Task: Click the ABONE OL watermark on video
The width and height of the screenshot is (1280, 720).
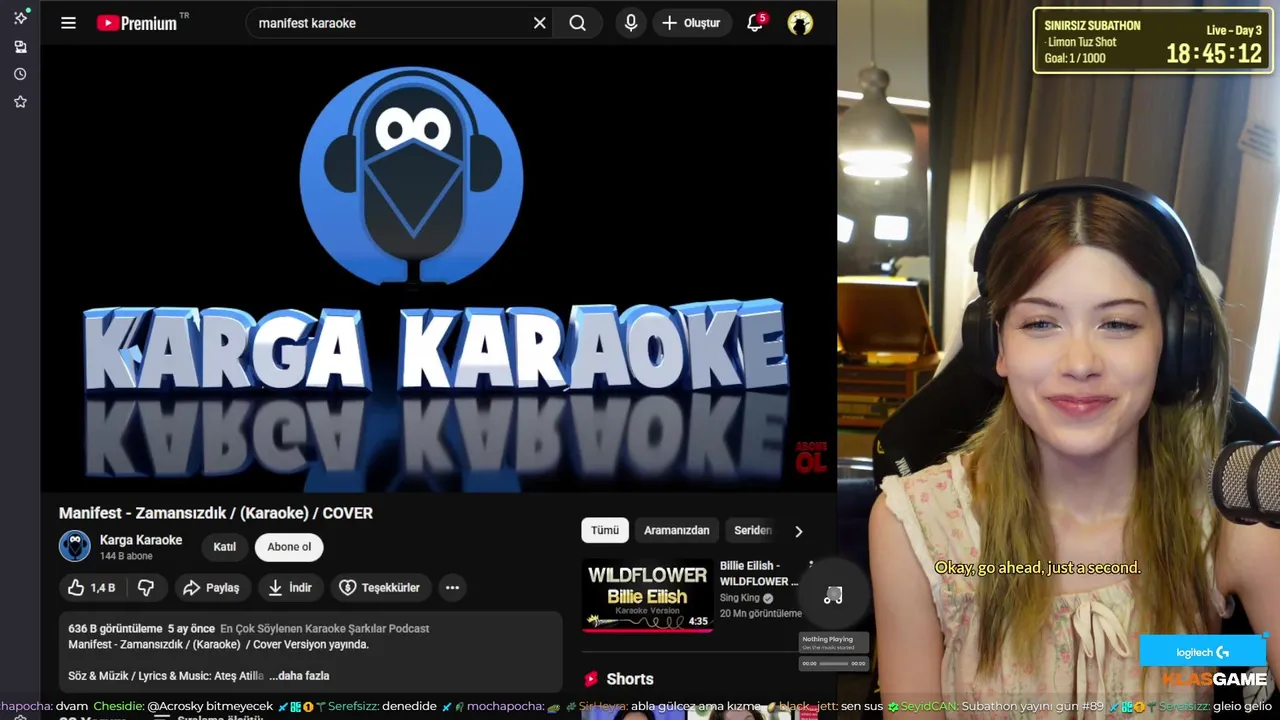Action: (811, 457)
